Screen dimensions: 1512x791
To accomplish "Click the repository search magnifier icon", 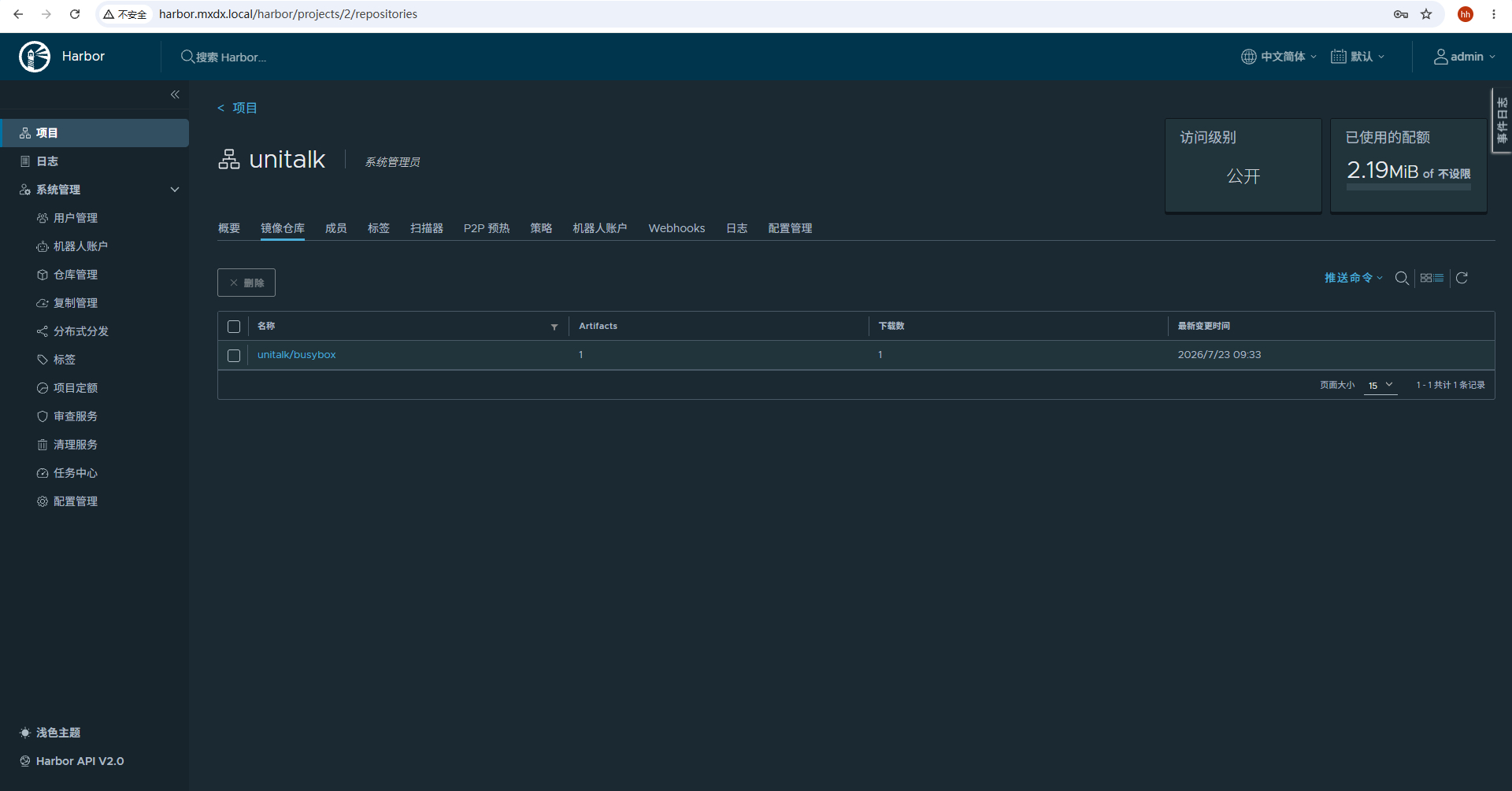I will (x=1402, y=278).
